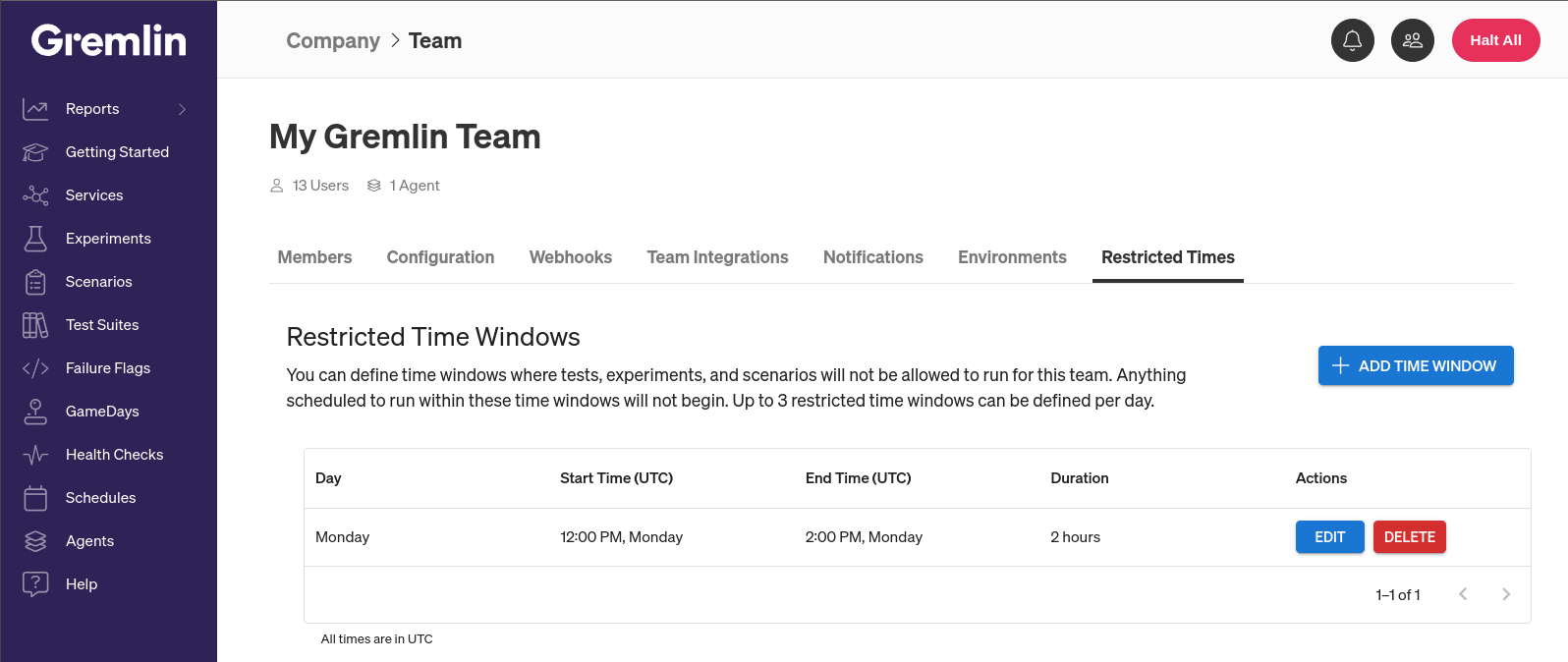This screenshot has height=662, width=1568.
Task: Click the Duration column header
Action: point(1079,478)
